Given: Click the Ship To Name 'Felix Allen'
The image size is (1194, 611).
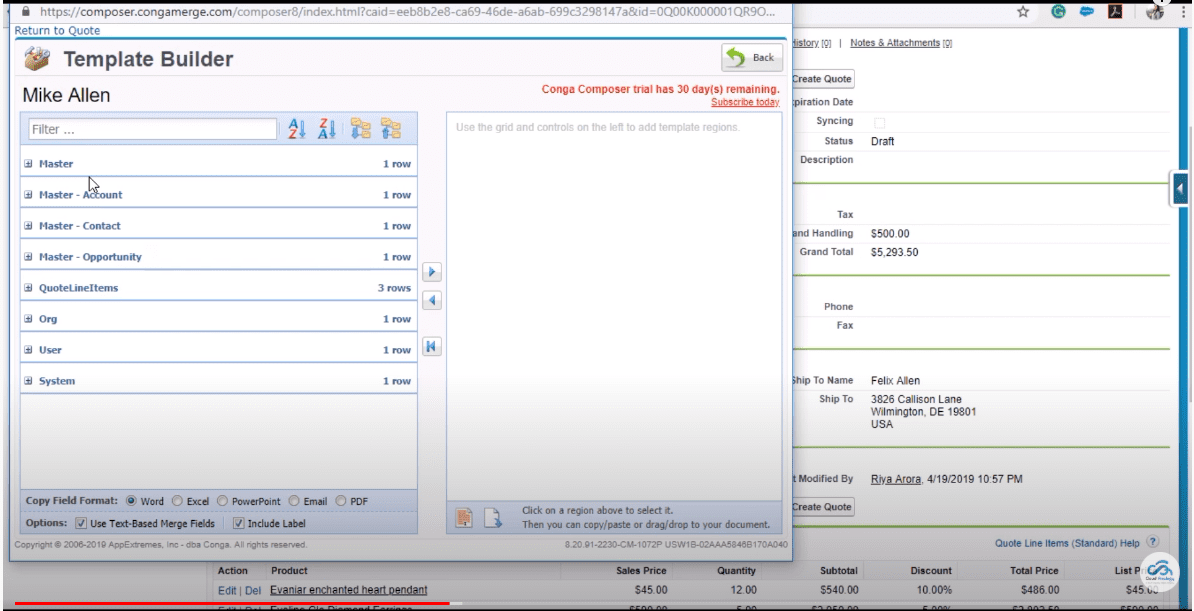Looking at the screenshot, I should tap(896, 381).
